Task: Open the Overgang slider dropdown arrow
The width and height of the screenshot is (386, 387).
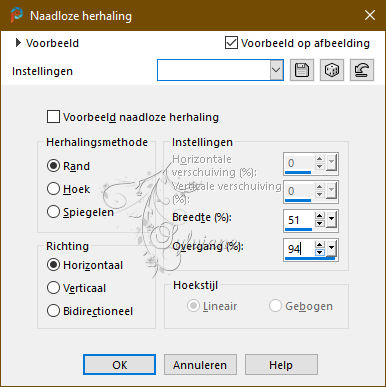Action: pos(332,248)
